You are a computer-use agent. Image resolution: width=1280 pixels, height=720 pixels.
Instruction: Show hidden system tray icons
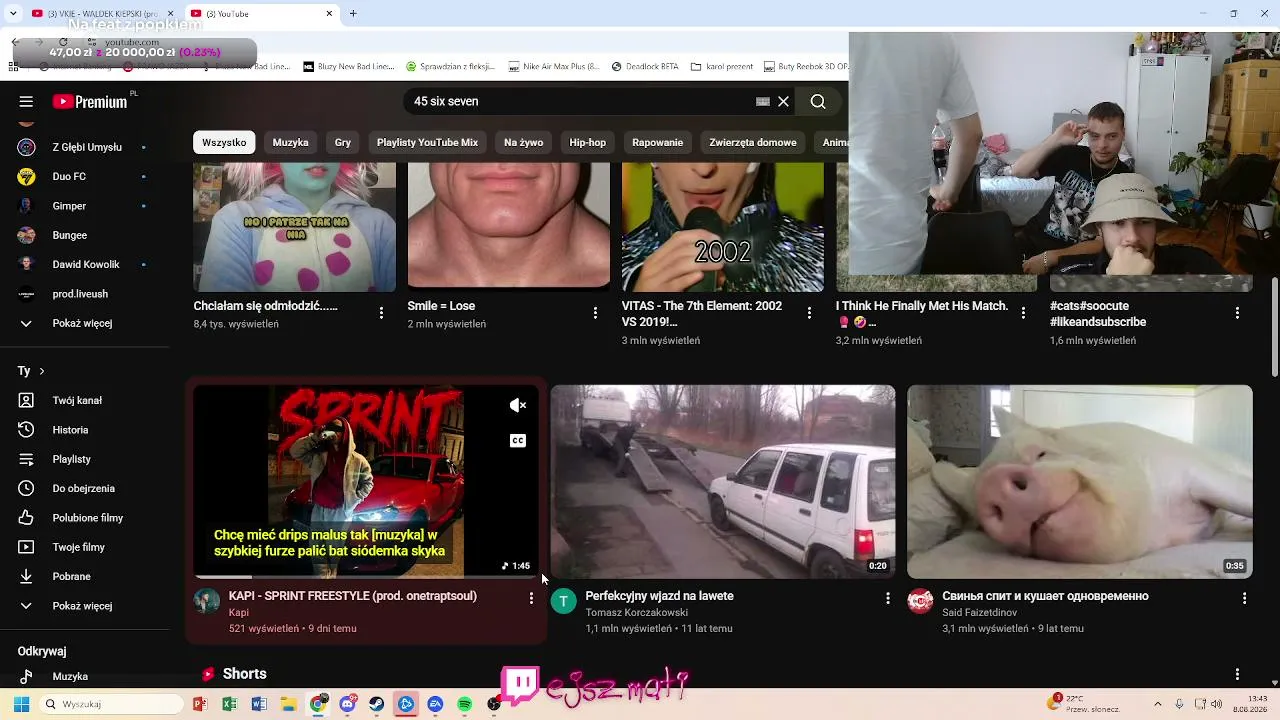pos(1158,704)
